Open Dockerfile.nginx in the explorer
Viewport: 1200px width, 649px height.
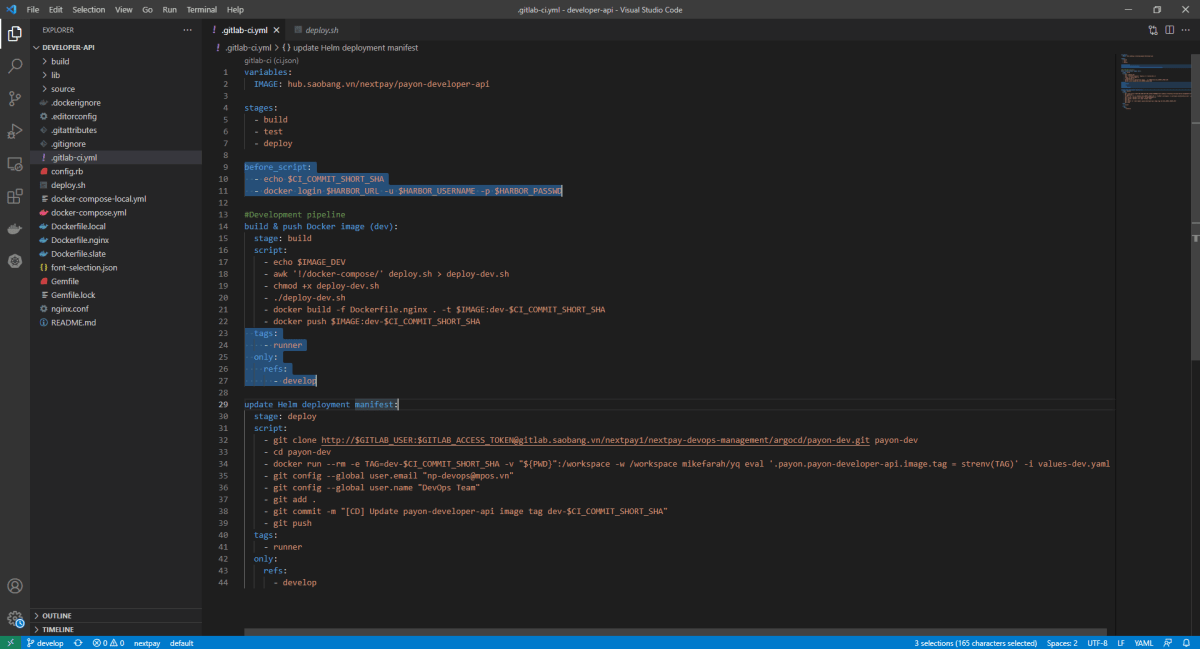(x=80, y=240)
